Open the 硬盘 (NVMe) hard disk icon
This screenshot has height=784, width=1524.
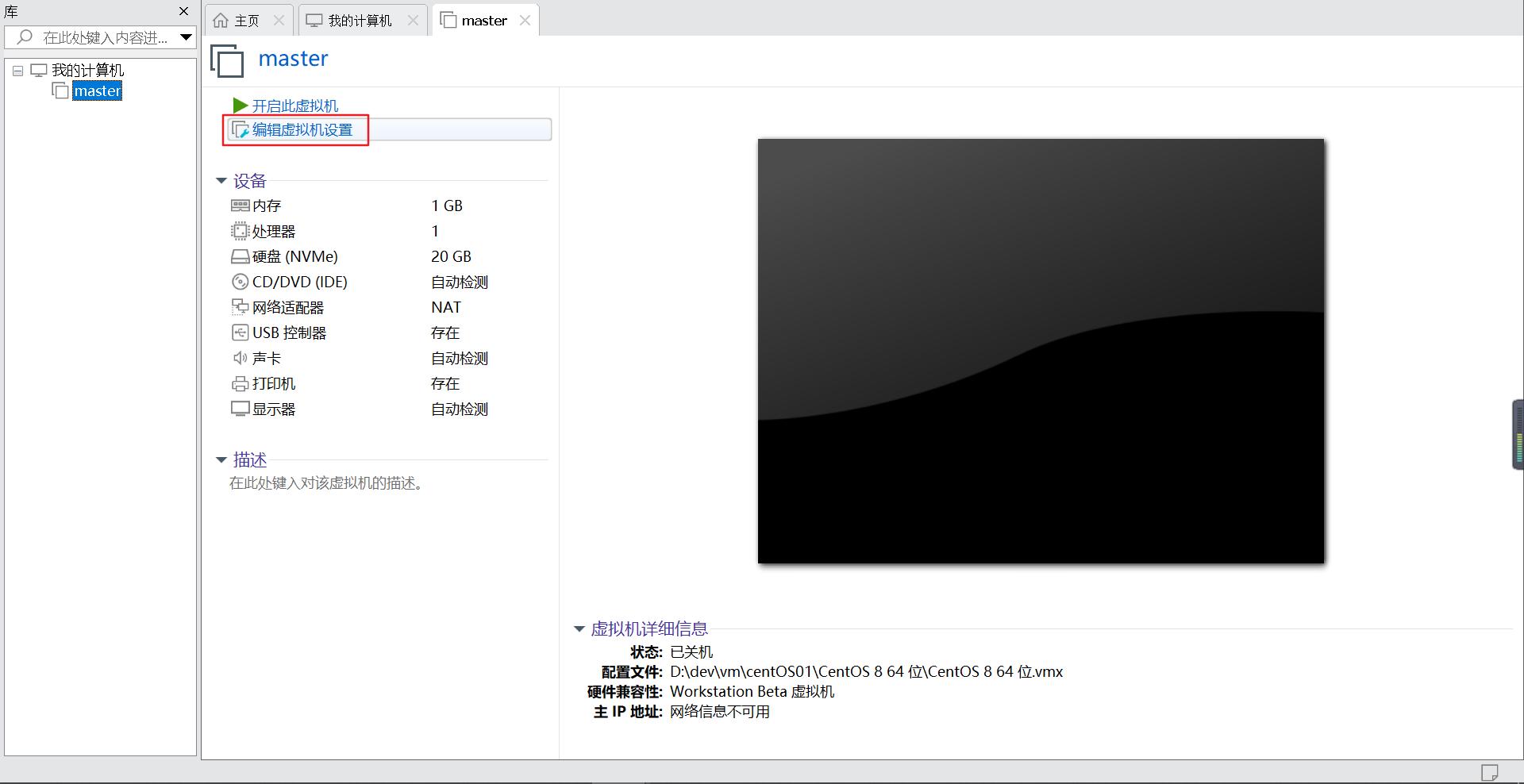241,256
